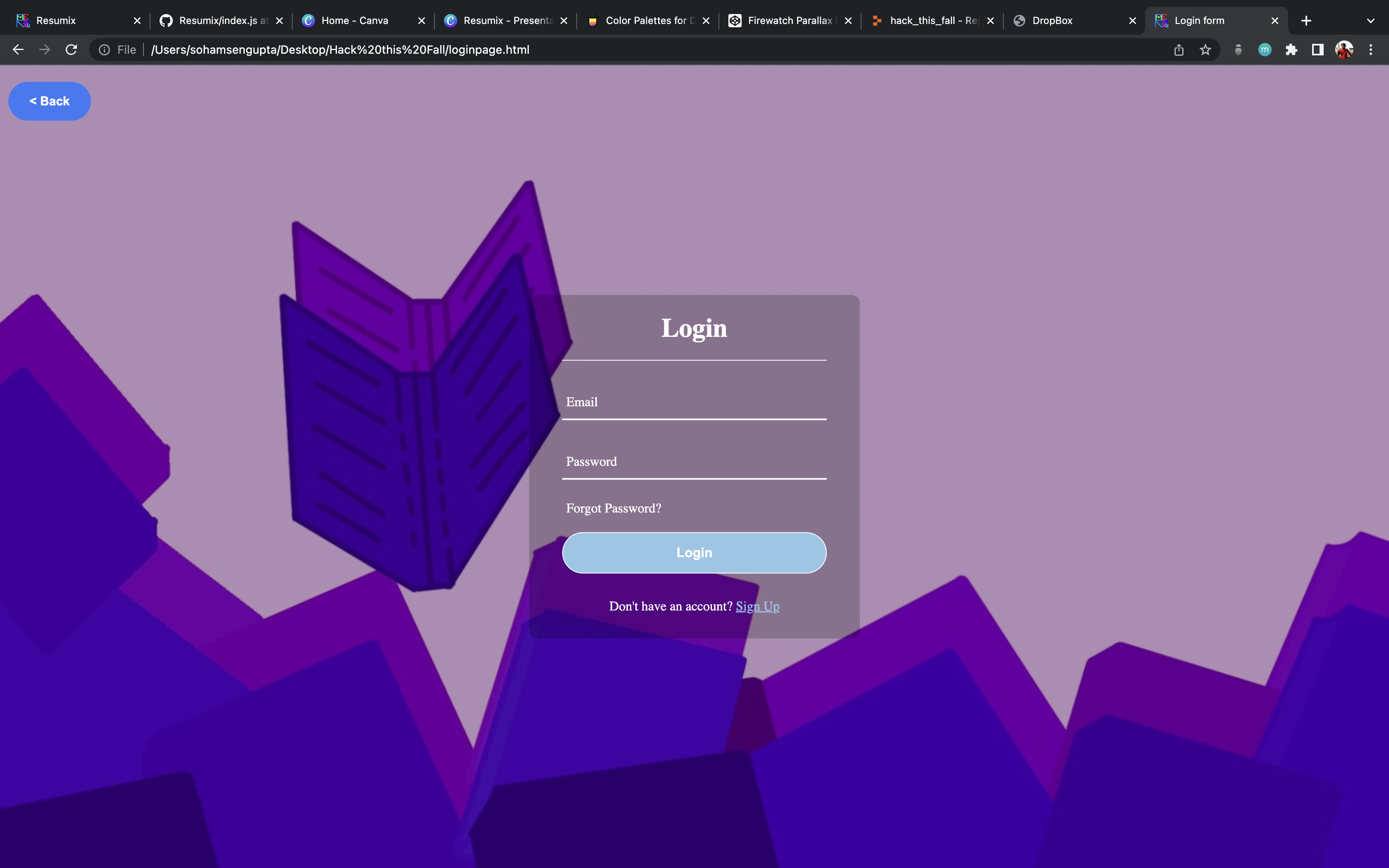This screenshot has width=1389, height=868.
Task: Toggle the browser side panel icon
Action: tap(1318, 50)
